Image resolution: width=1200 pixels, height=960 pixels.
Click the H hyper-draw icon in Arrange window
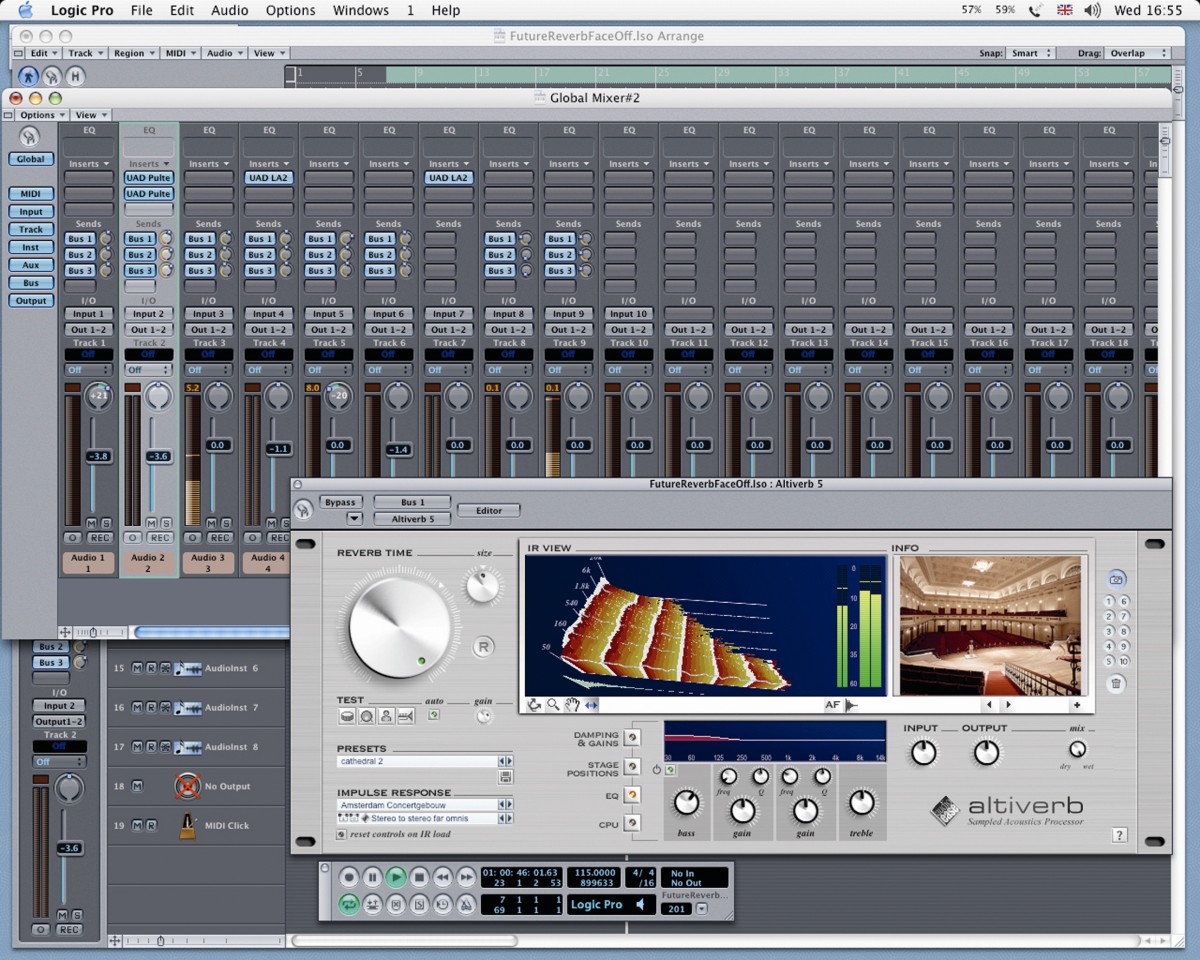[74, 76]
